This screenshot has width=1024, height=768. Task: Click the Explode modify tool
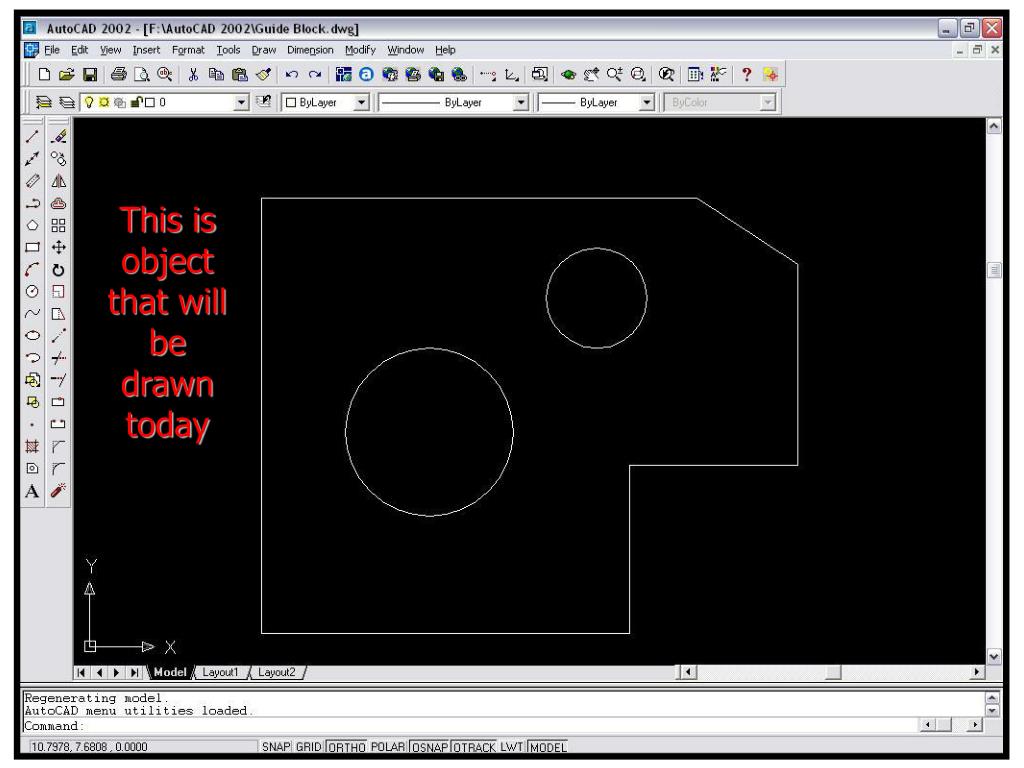click(58, 490)
